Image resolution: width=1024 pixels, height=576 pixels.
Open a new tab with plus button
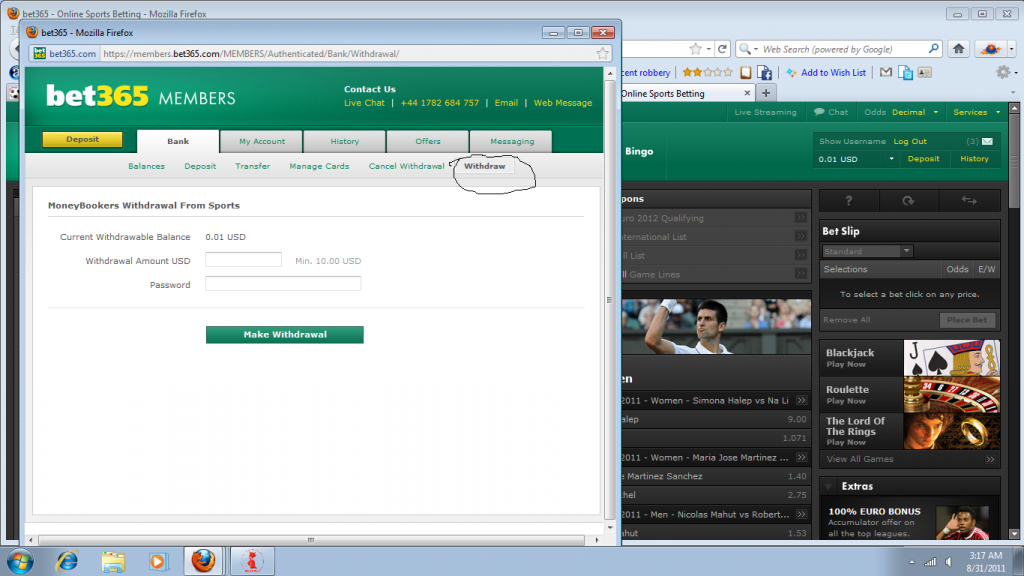[766, 93]
